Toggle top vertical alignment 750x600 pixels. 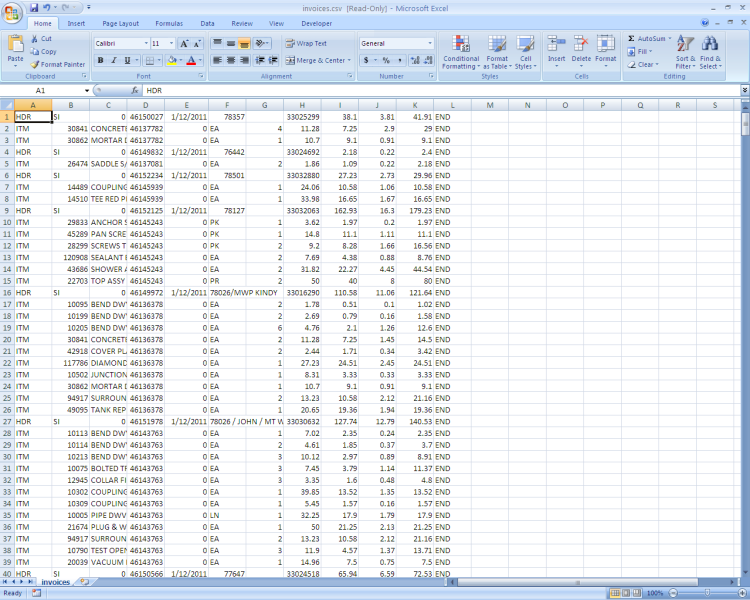[x=217, y=44]
